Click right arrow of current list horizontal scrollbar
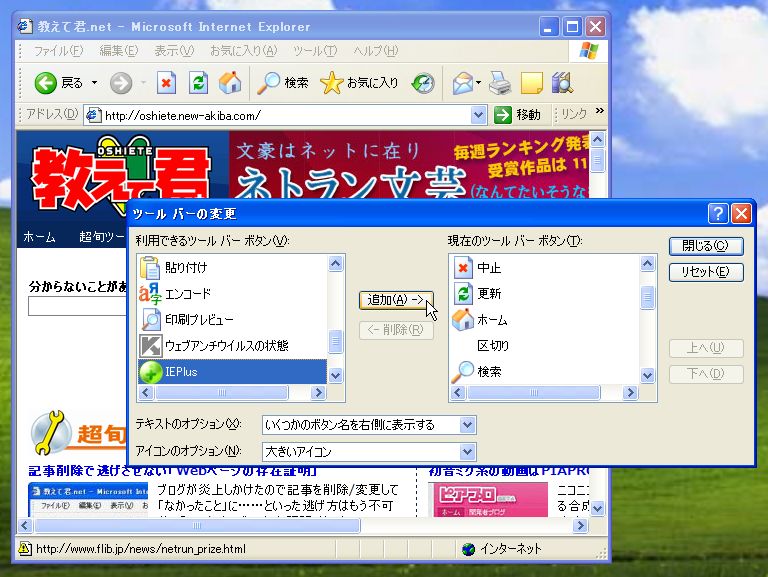This screenshot has height=577, width=768. point(630,392)
